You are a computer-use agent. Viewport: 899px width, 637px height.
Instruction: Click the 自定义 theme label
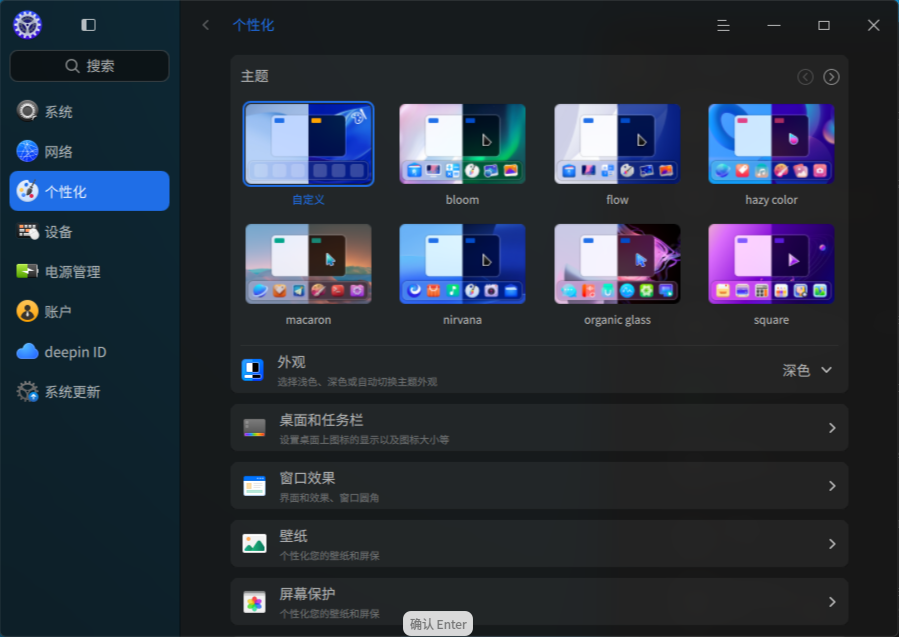pyautogui.click(x=308, y=200)
